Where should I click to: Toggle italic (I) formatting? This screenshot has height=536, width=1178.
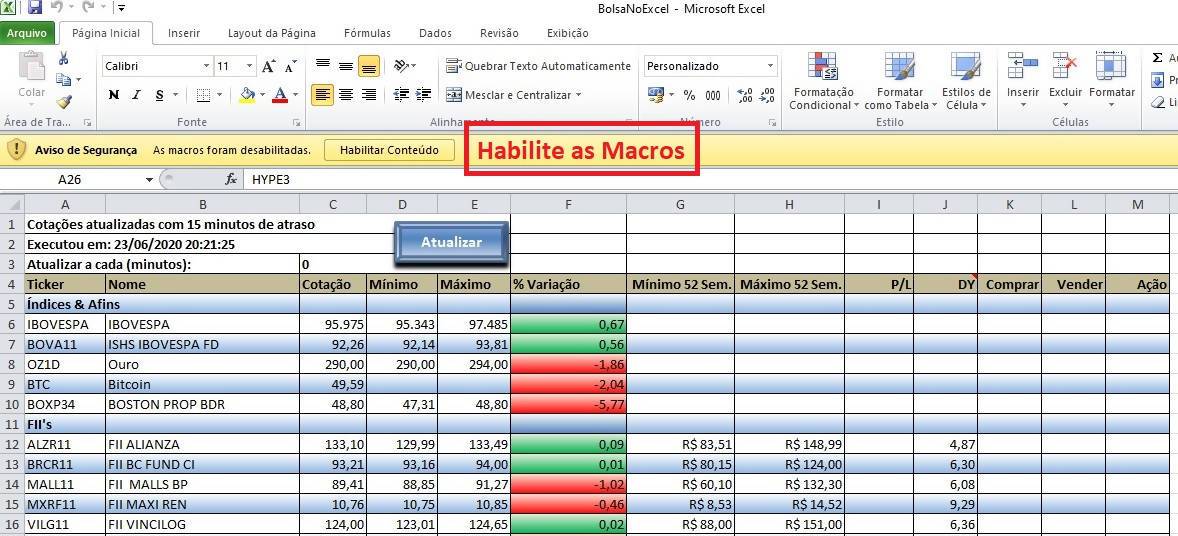click(x=136, y=95)
